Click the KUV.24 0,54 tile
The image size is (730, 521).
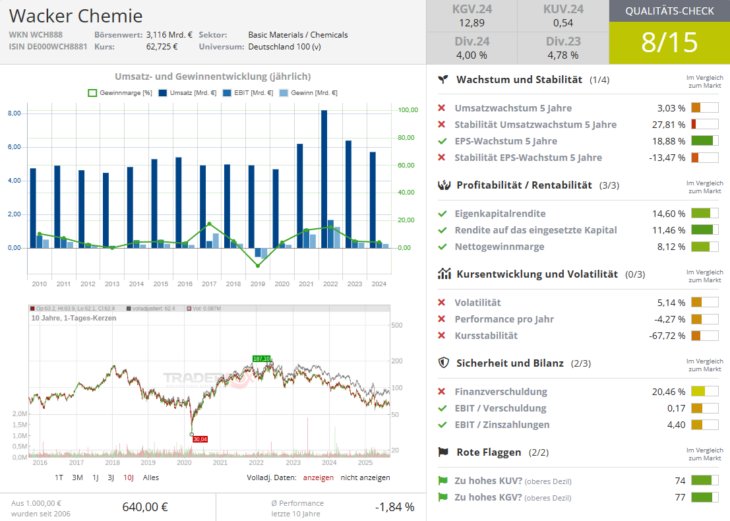coord(563,16)
